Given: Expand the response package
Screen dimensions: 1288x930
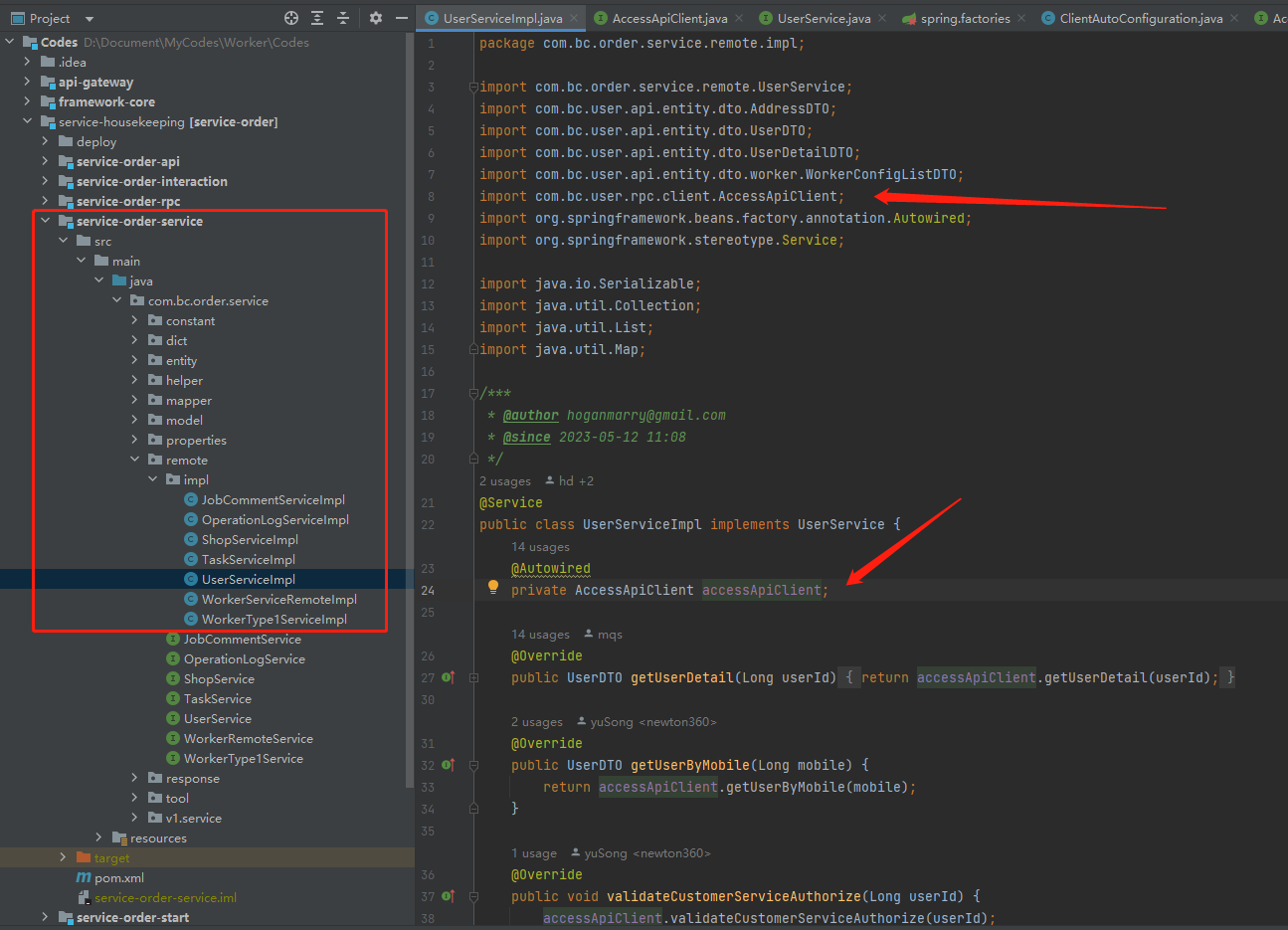Looking at the screenshot, I should tap(135, 778).
